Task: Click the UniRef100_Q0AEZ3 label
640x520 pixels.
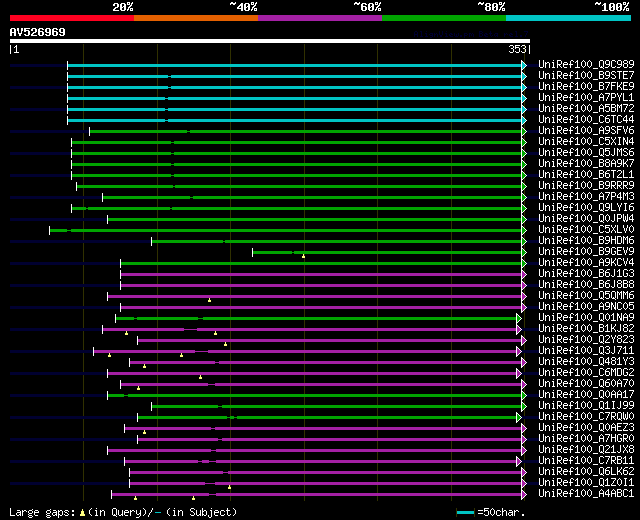Action: (586, 428)
